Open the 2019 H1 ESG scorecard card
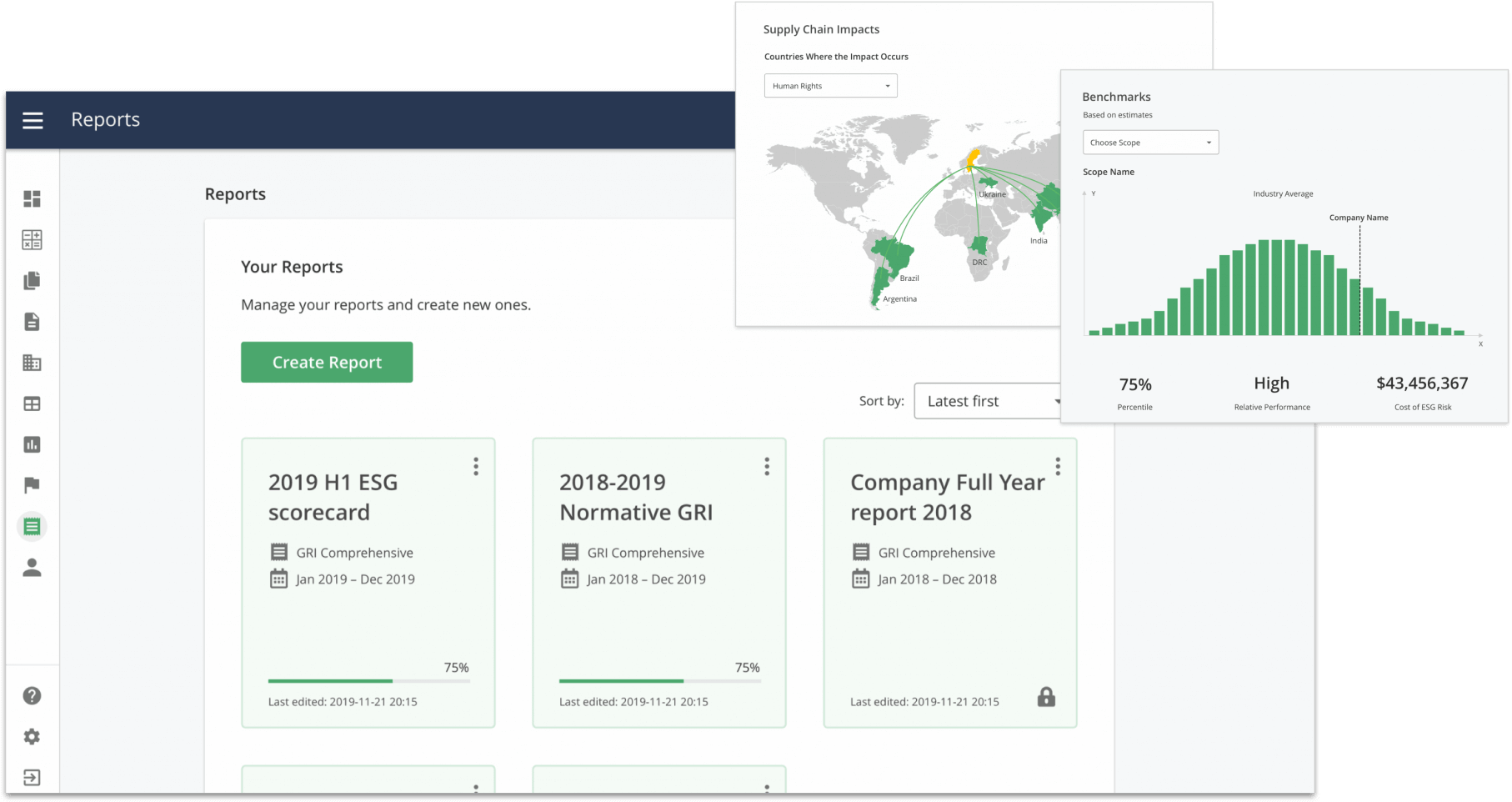Image resolution: width=1512 pixels, height=802 pixels. pos(368,583)
